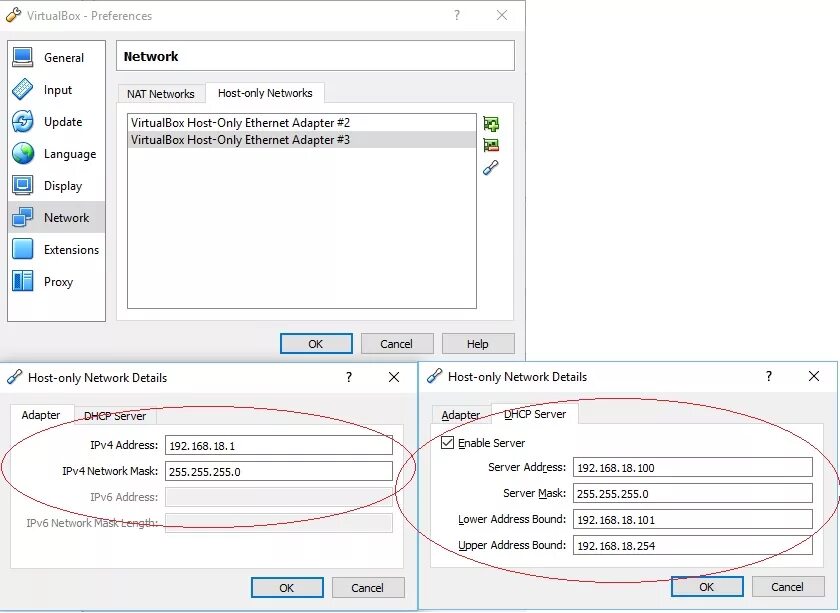Open the Update preferences category
Image resolution: width=840 pixels, height=613 pixels.
57,122
